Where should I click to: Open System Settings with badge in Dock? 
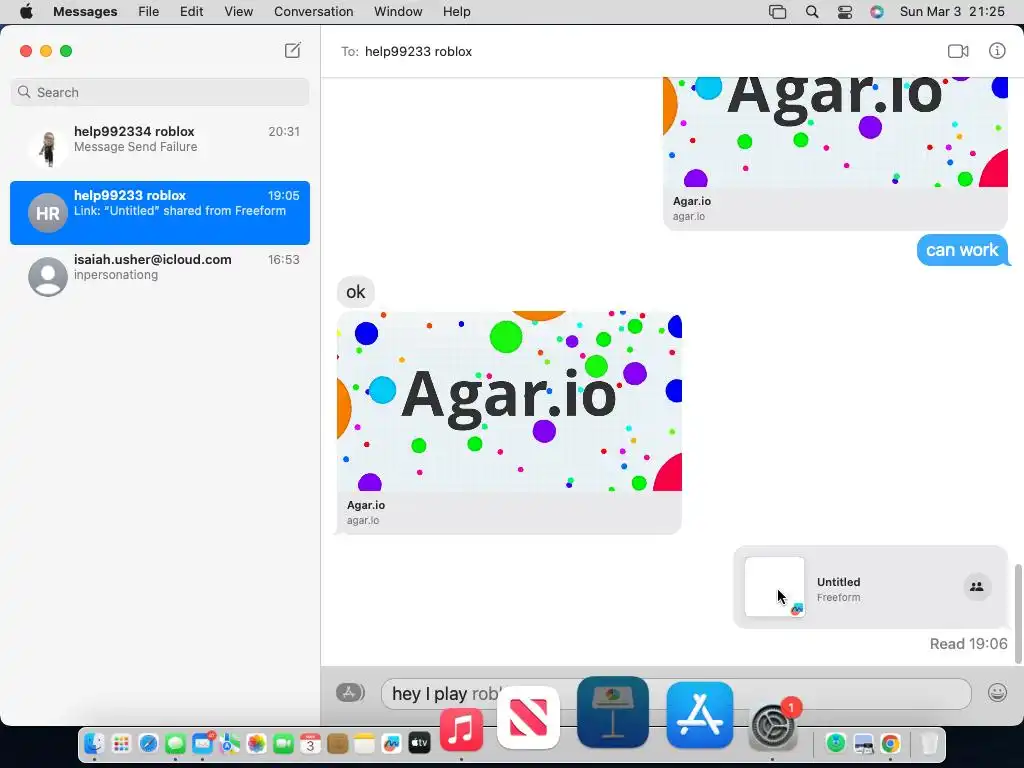click(773, 727)
